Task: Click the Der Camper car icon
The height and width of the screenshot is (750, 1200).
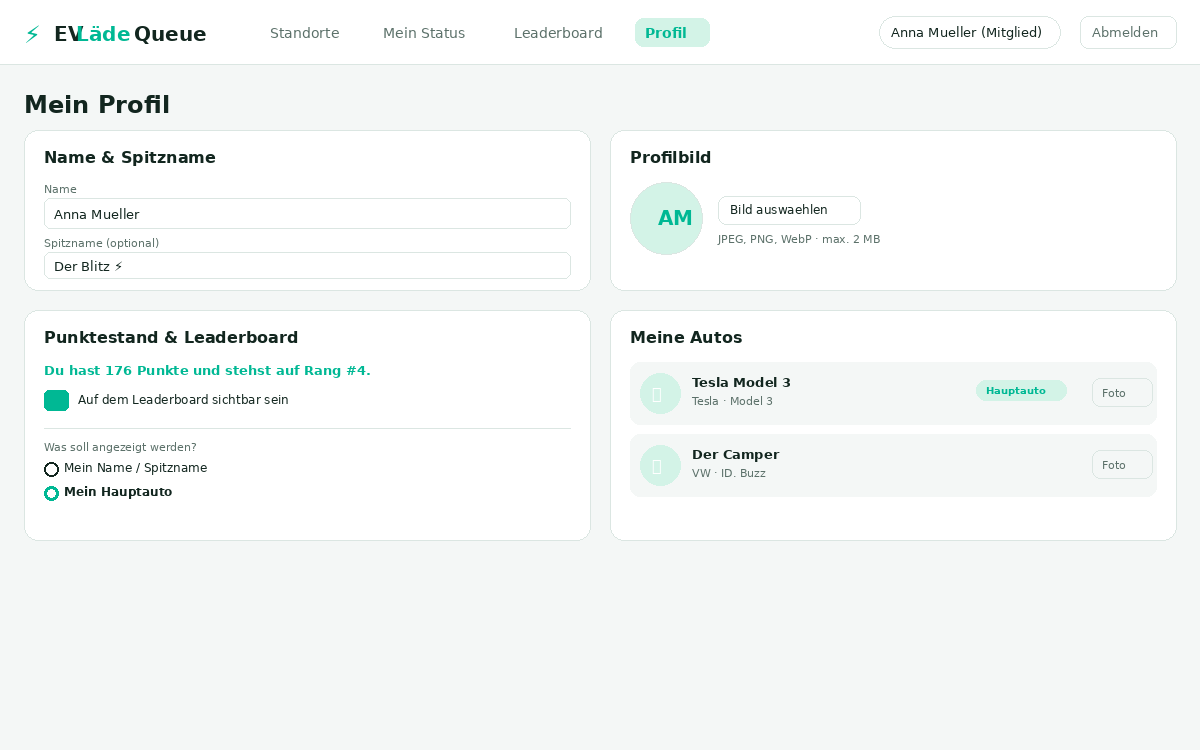Action: (660, 466)
